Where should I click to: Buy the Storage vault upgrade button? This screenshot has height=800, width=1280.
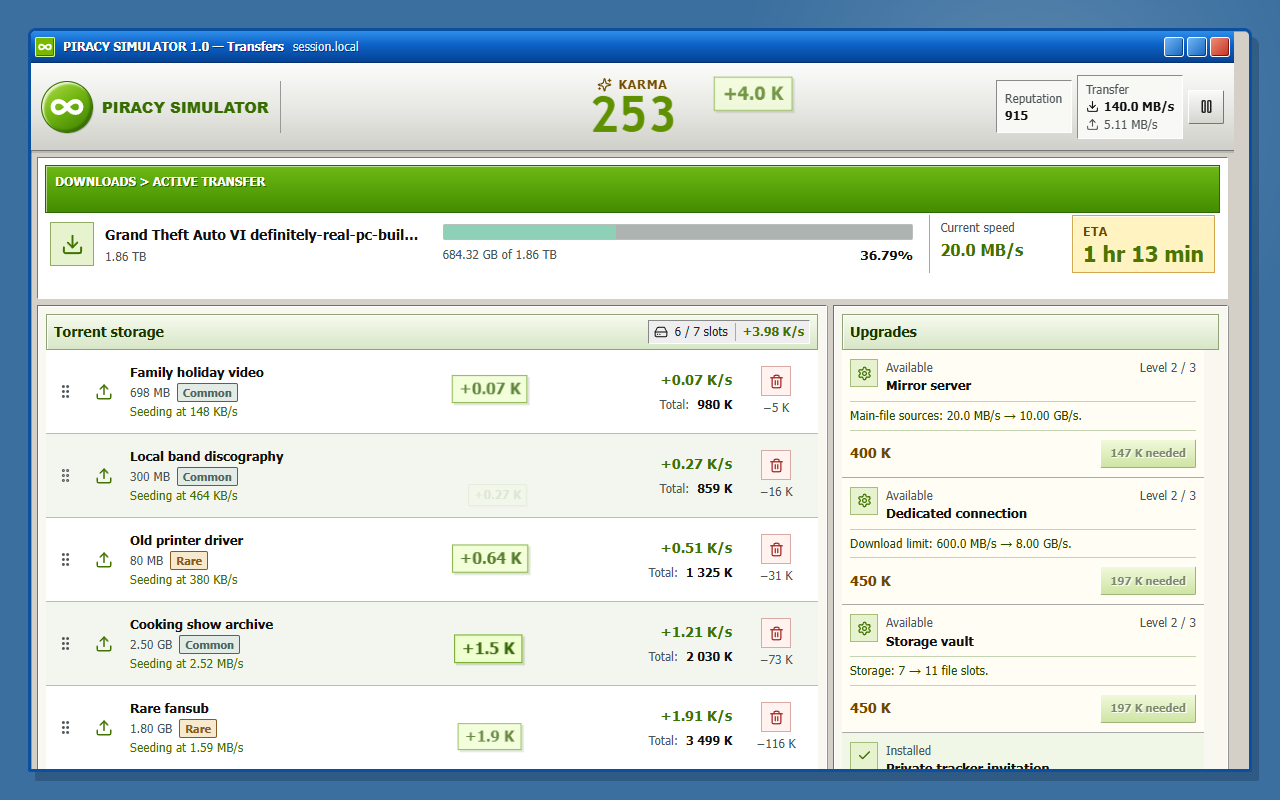[1148, 708]
